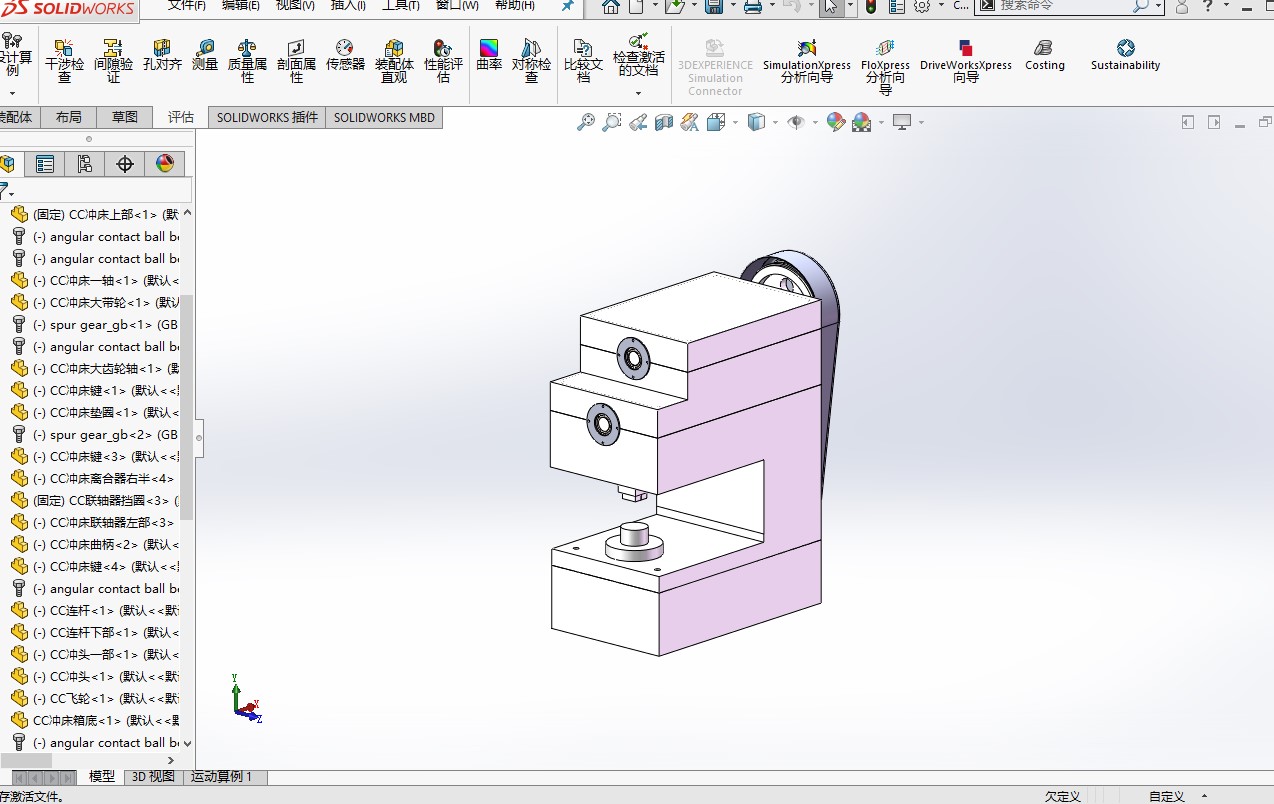1274x804 pixels.
Task: Open the Section Properties (剖面属性) tool
Action: (x=296, y=62)
